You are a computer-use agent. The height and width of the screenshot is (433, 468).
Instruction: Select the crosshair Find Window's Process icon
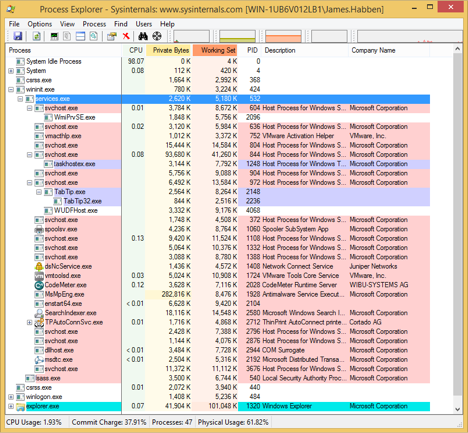(x=157, y=36)
